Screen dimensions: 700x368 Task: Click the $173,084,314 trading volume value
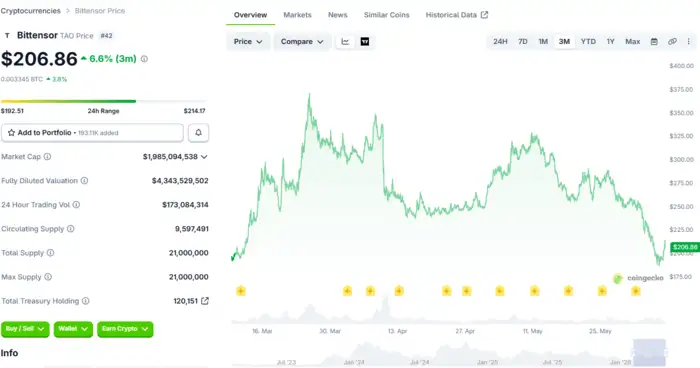(x=185, y=205)
